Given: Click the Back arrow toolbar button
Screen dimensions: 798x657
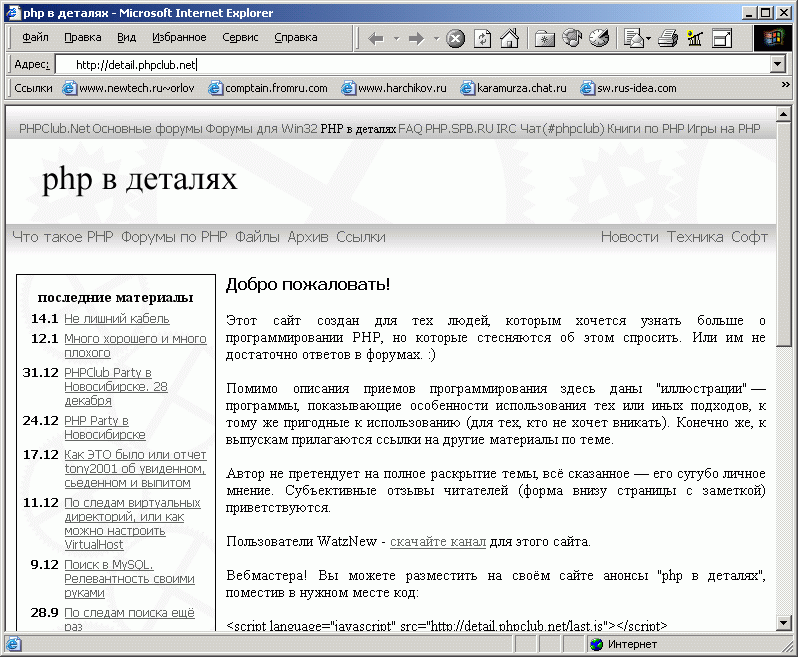Looking at the screenshot, I should click(376, 39).
